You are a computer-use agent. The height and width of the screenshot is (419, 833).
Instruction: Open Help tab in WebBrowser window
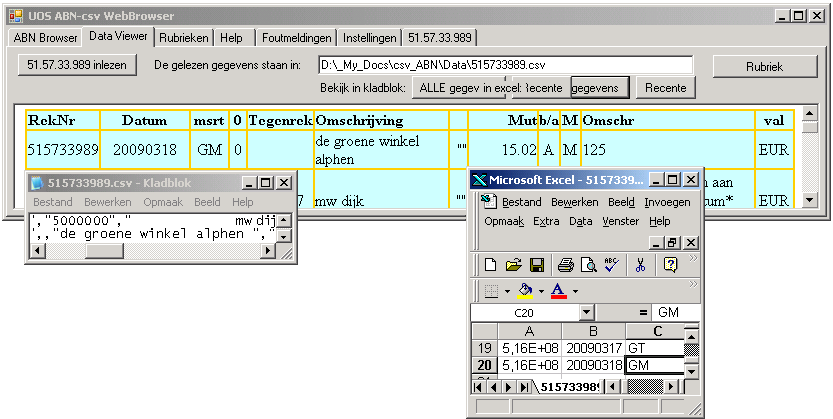(x=232, y=38)
